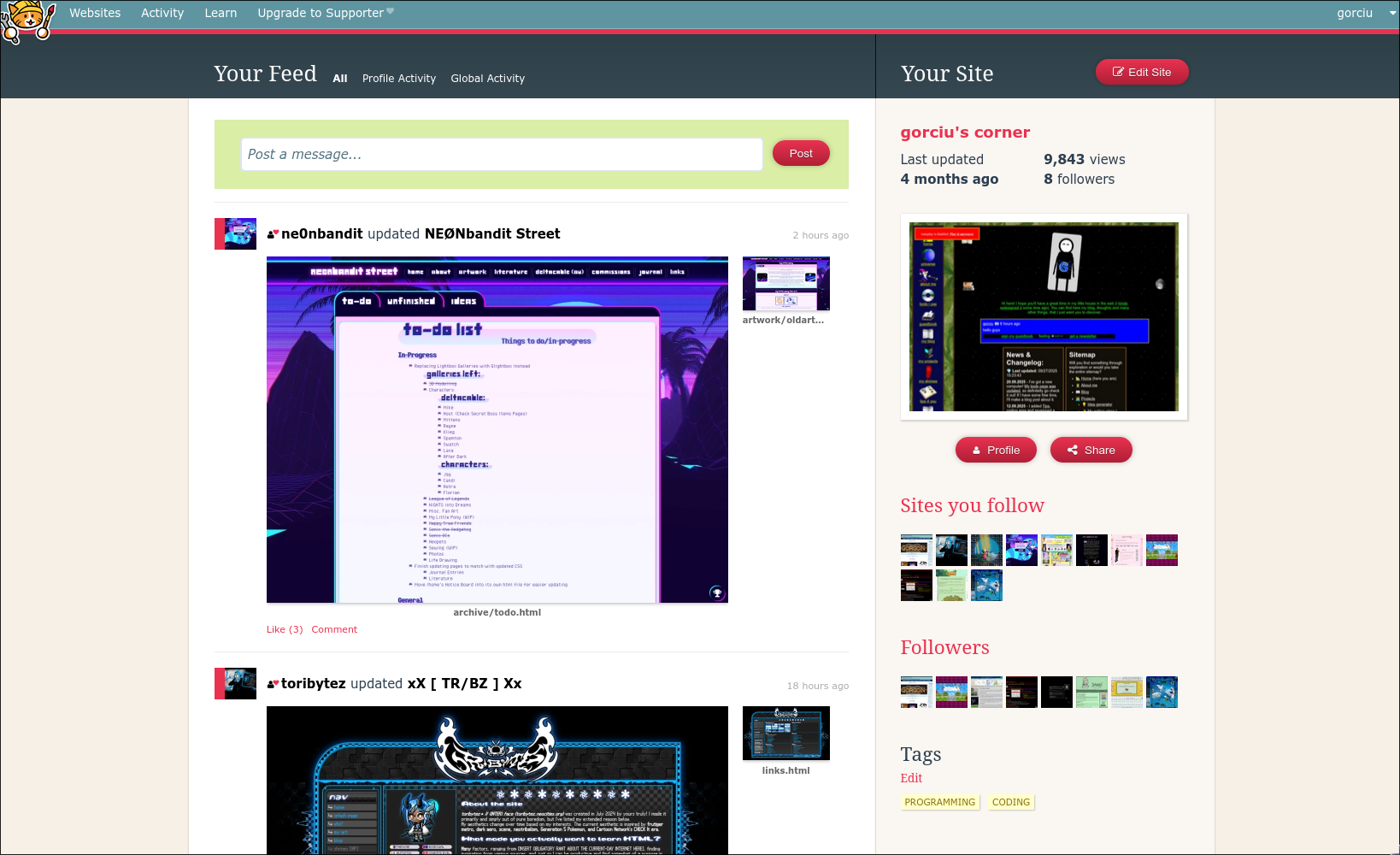Image resolution: width=1400 pixels, height=855 pixels.
Task: Open your site's preview screenshot
Action: coord(1044,316)
